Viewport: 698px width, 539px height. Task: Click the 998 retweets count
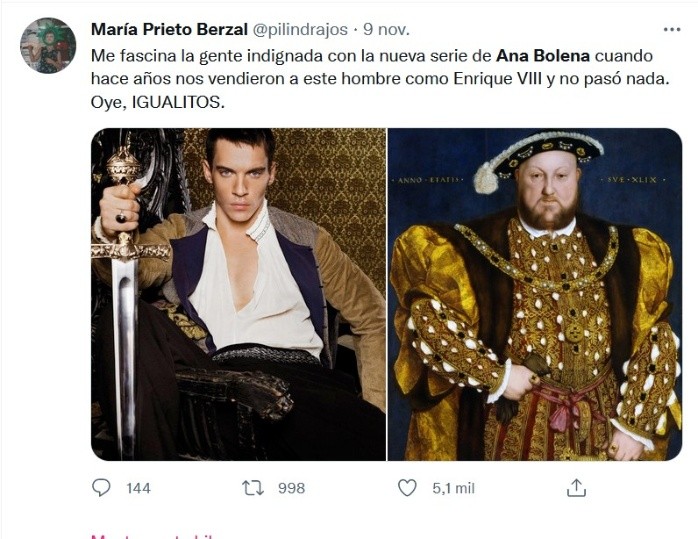(x=291, y=488)
